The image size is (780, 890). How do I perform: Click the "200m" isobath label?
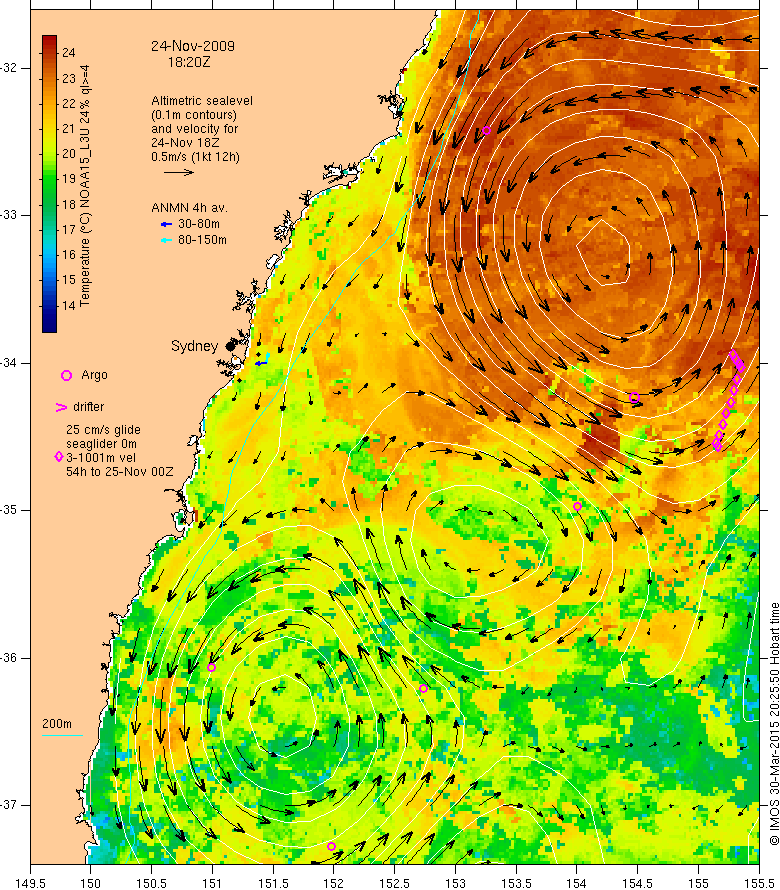[x=57, y=724]
